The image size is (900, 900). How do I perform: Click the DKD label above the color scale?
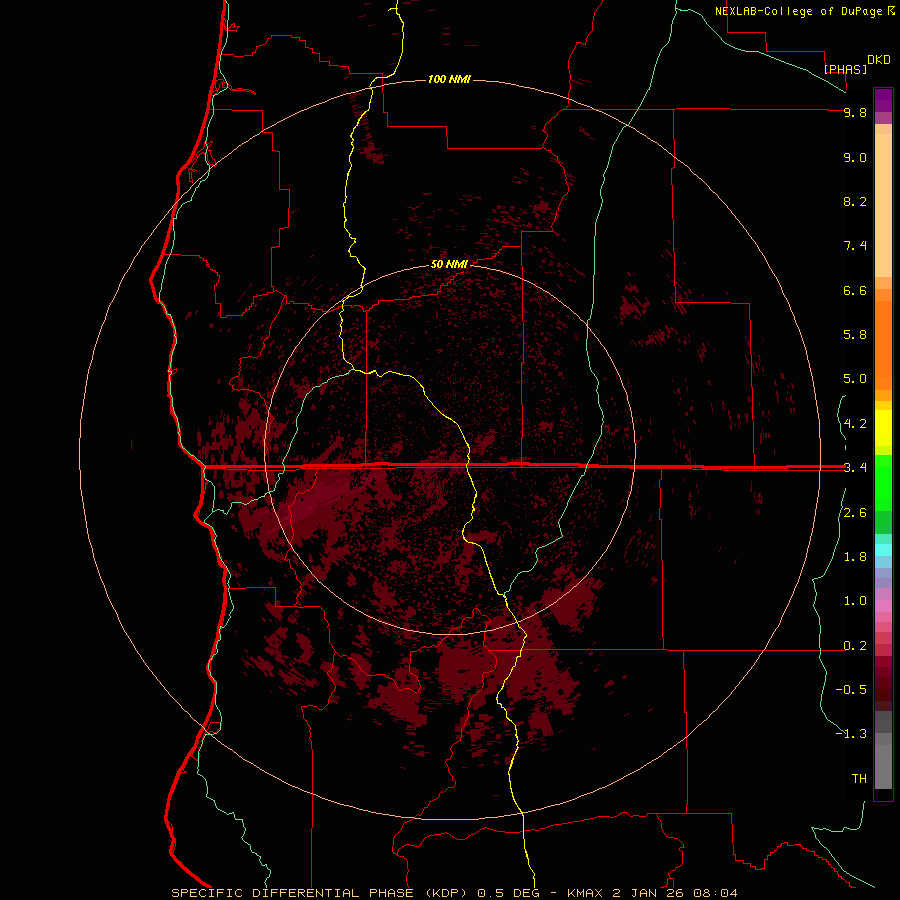click(879, 60)
